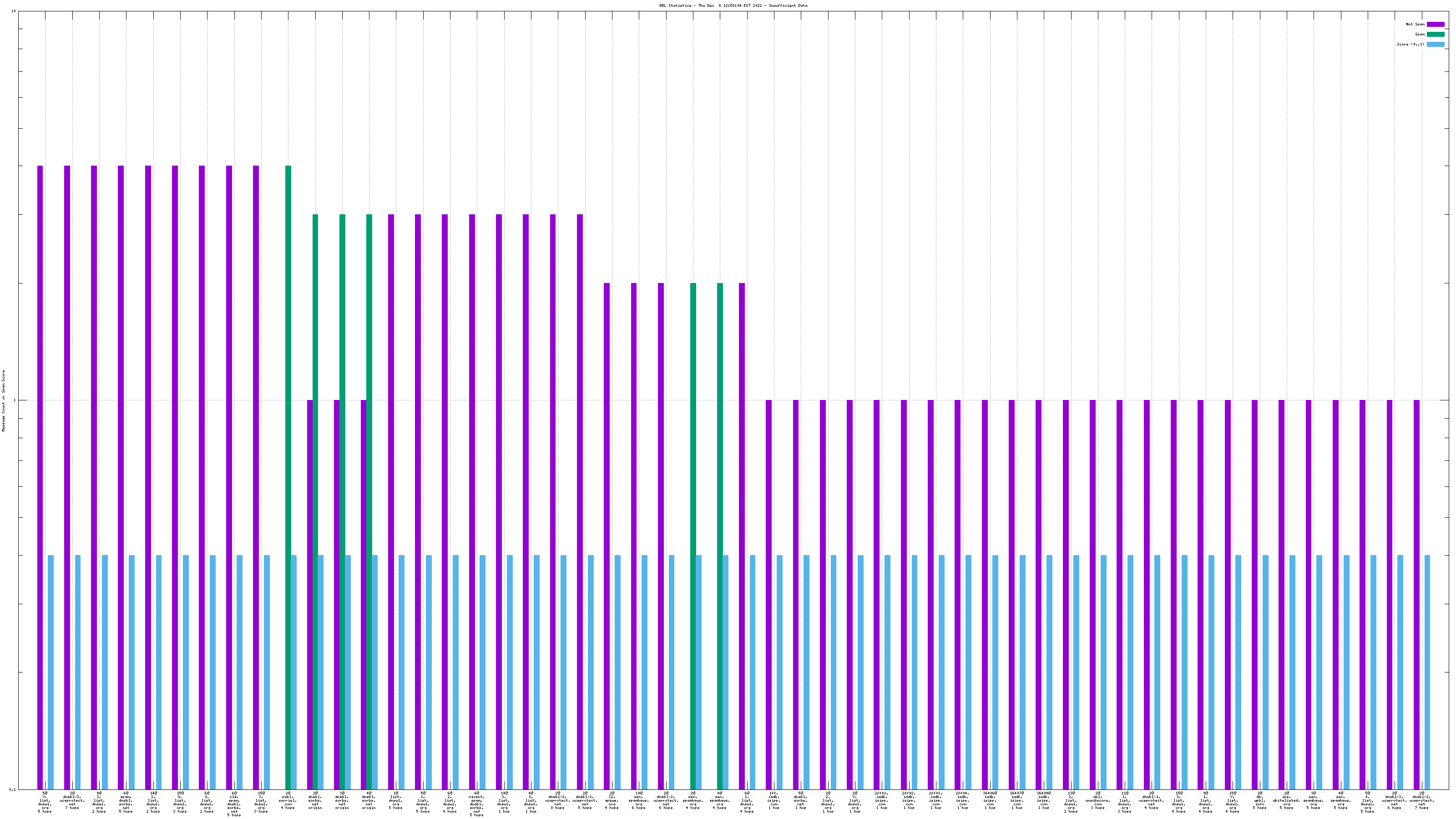Select the old.spam.dnsbl.sorbs.net x-axis label
The image size is (1456, 819).
pos(234,804)
